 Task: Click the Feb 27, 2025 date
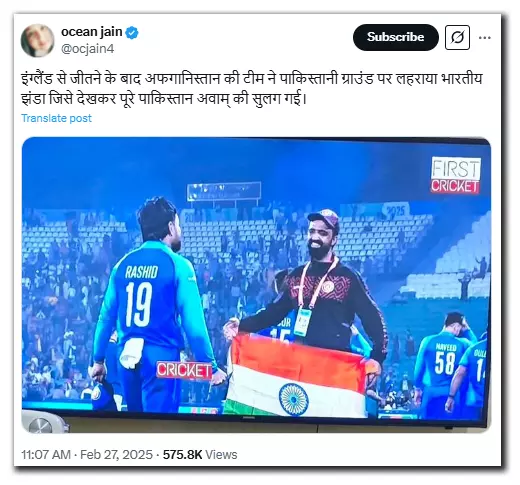click(116, 455)
